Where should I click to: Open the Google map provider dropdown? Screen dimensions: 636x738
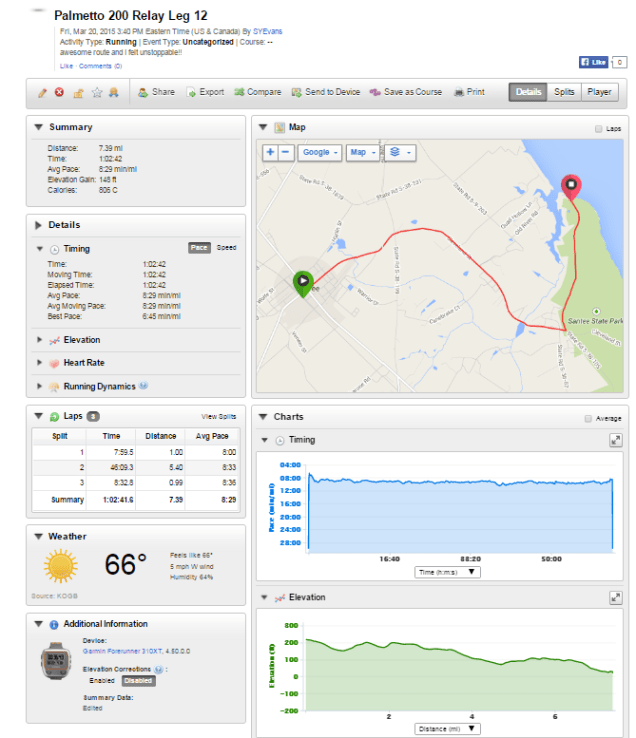[318, 153]
